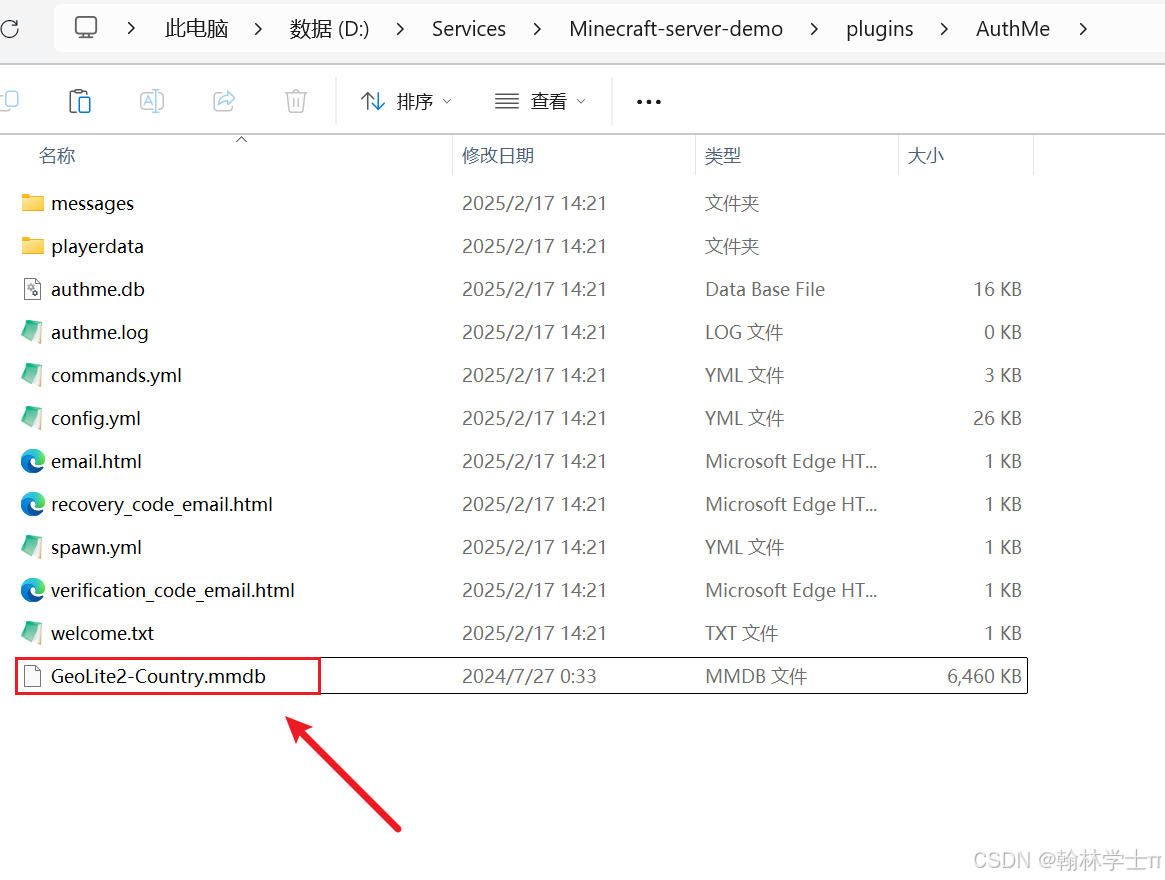Click the delete trash can icon
This screenshot has height=880, width=1165.
pos(296,101)
